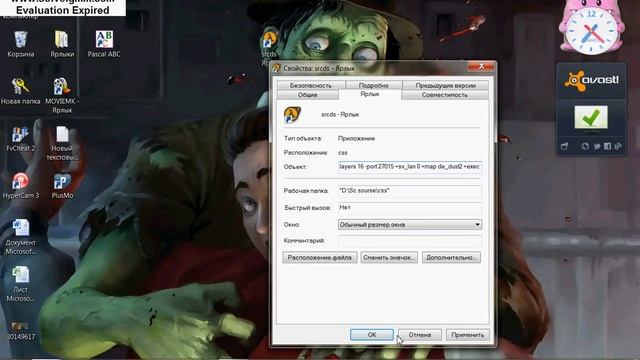Screen dimensions: 640x360
Task: Open the Новый текстовый document icon
Action: pos(62,143)
